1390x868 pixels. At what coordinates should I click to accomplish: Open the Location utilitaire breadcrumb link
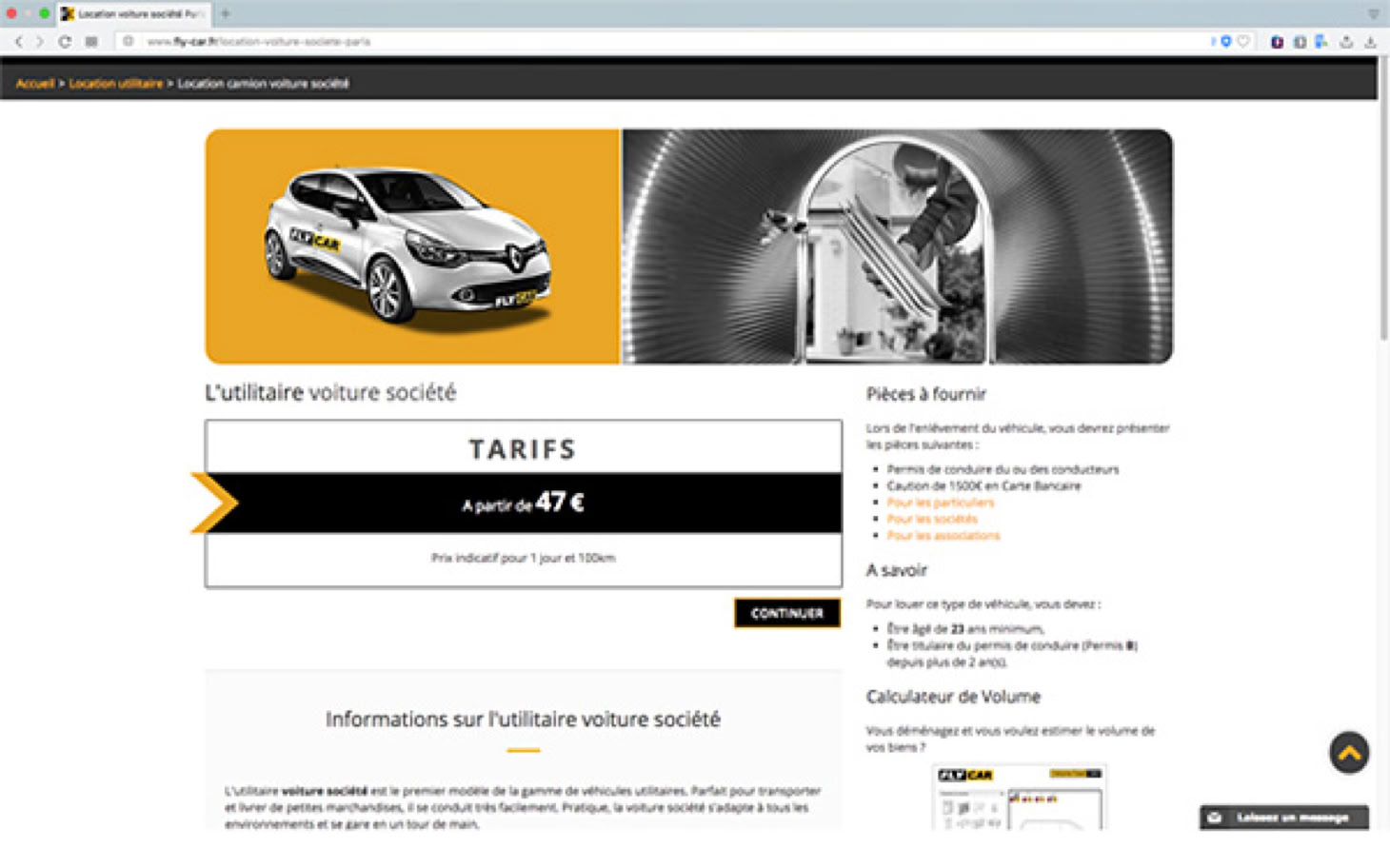(x=115, y=84)
